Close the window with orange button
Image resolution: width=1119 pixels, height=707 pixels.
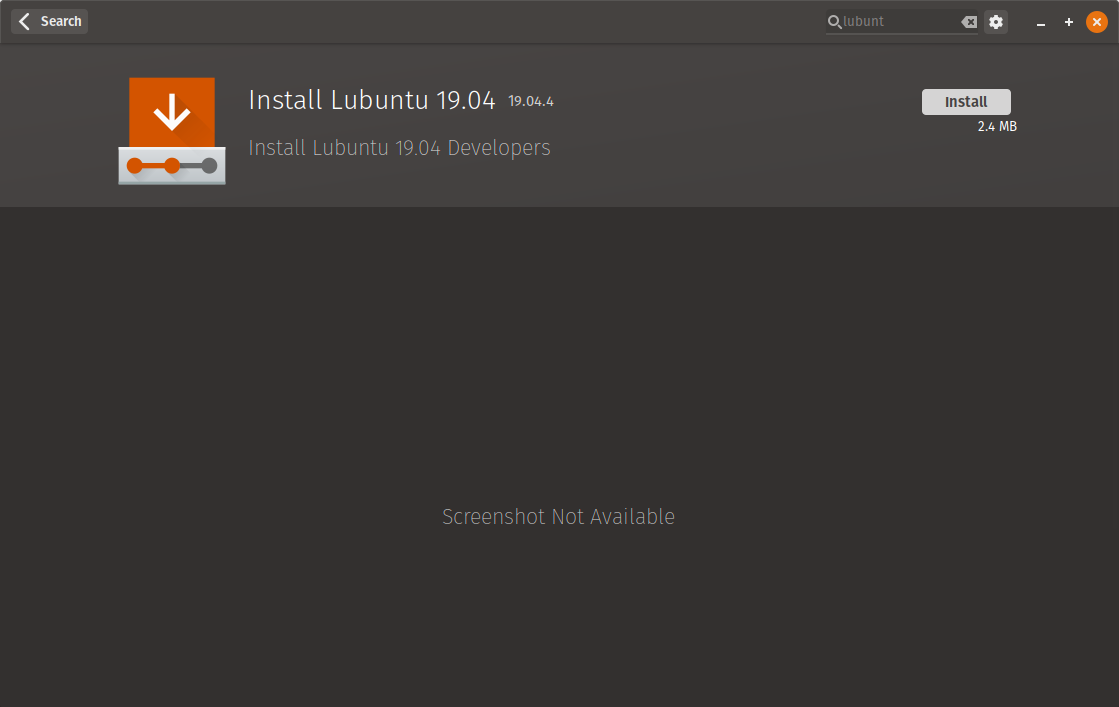click(1097, 22)
